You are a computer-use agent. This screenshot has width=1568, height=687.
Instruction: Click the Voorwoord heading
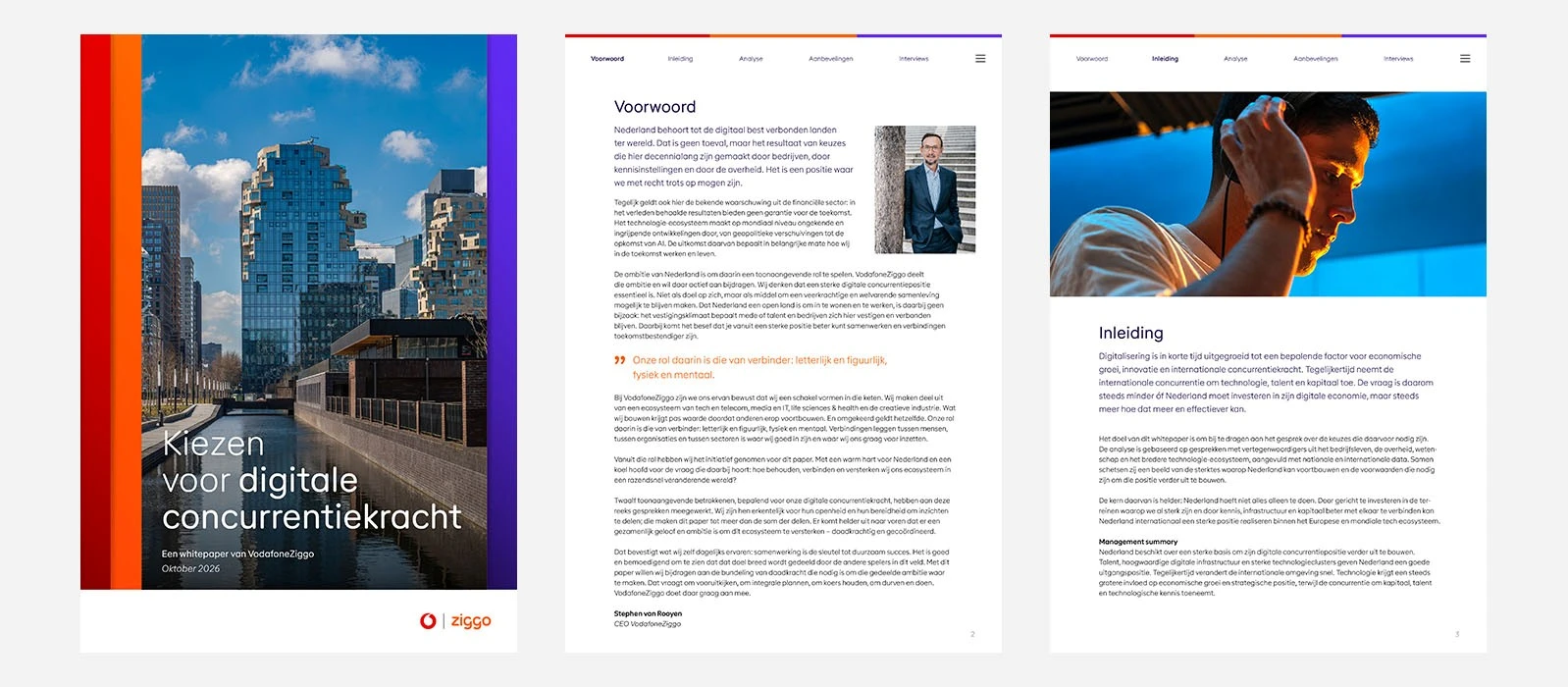click(x=654, y=107)
